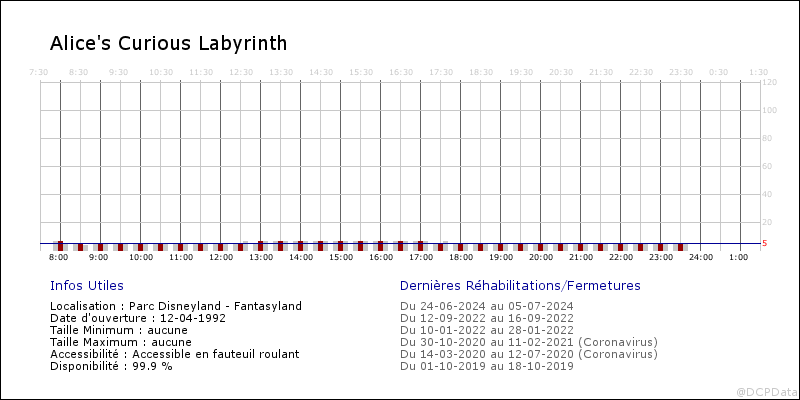This screenshot has height=400, width=800.
Task: Click the 20:30 label on the top axis
Action: pos(561,72)
